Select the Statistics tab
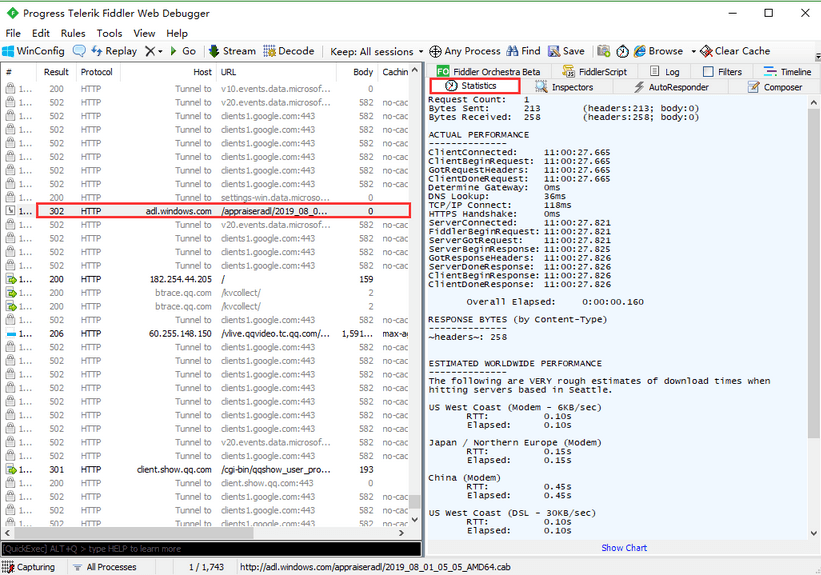This screenshot has width=821, height=575. coord(475,86)
